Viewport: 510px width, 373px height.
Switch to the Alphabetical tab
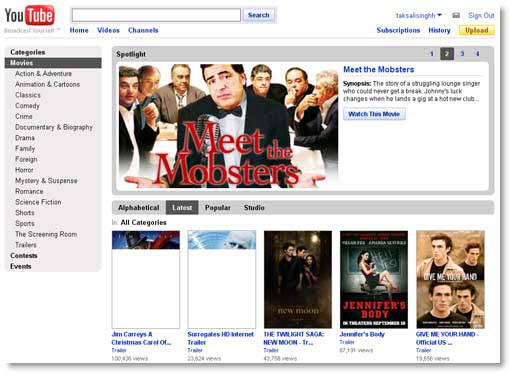tap(139, 208)
